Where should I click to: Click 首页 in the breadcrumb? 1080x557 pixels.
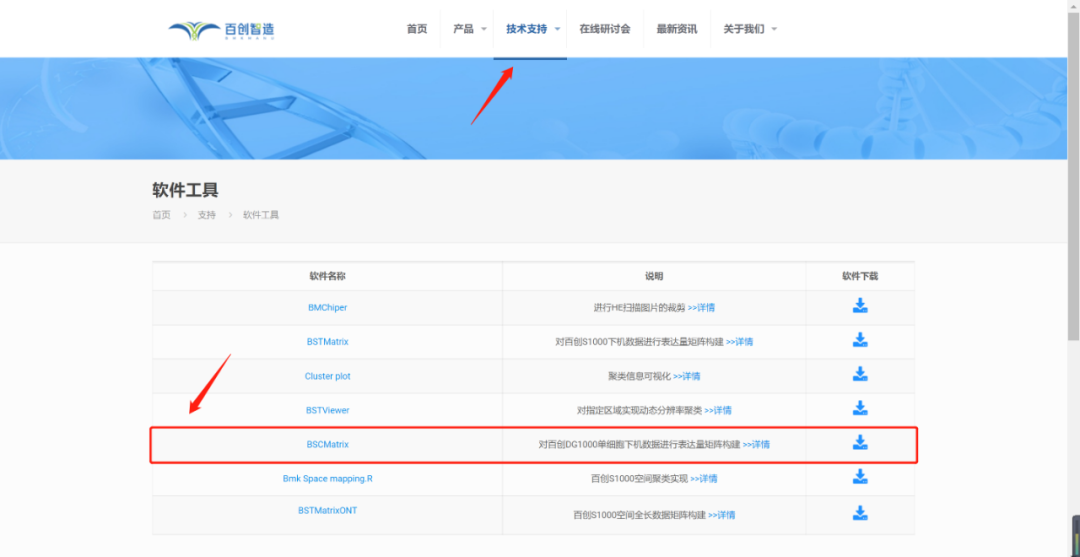(x=161, y=215)
